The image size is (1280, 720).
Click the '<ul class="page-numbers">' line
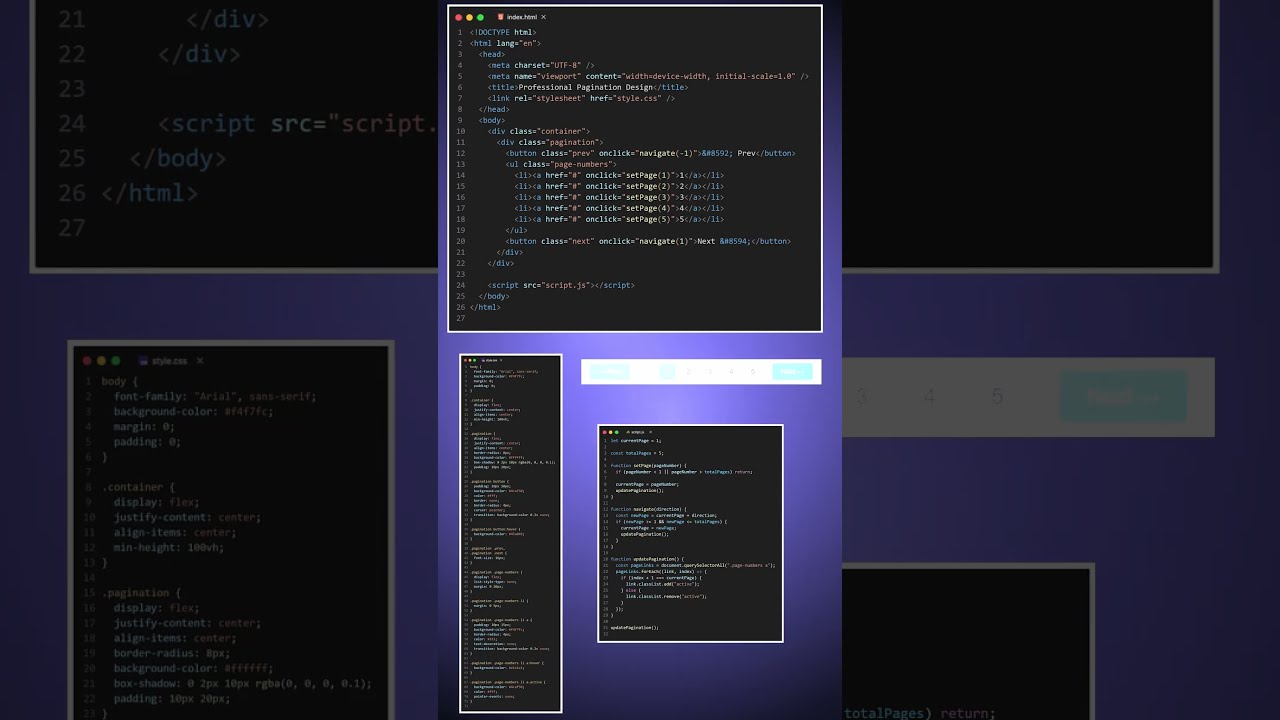(561, 164)
